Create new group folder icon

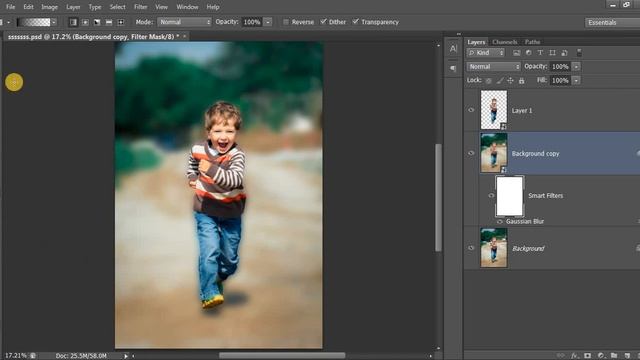pyautogui.click(x=614, y=356)
